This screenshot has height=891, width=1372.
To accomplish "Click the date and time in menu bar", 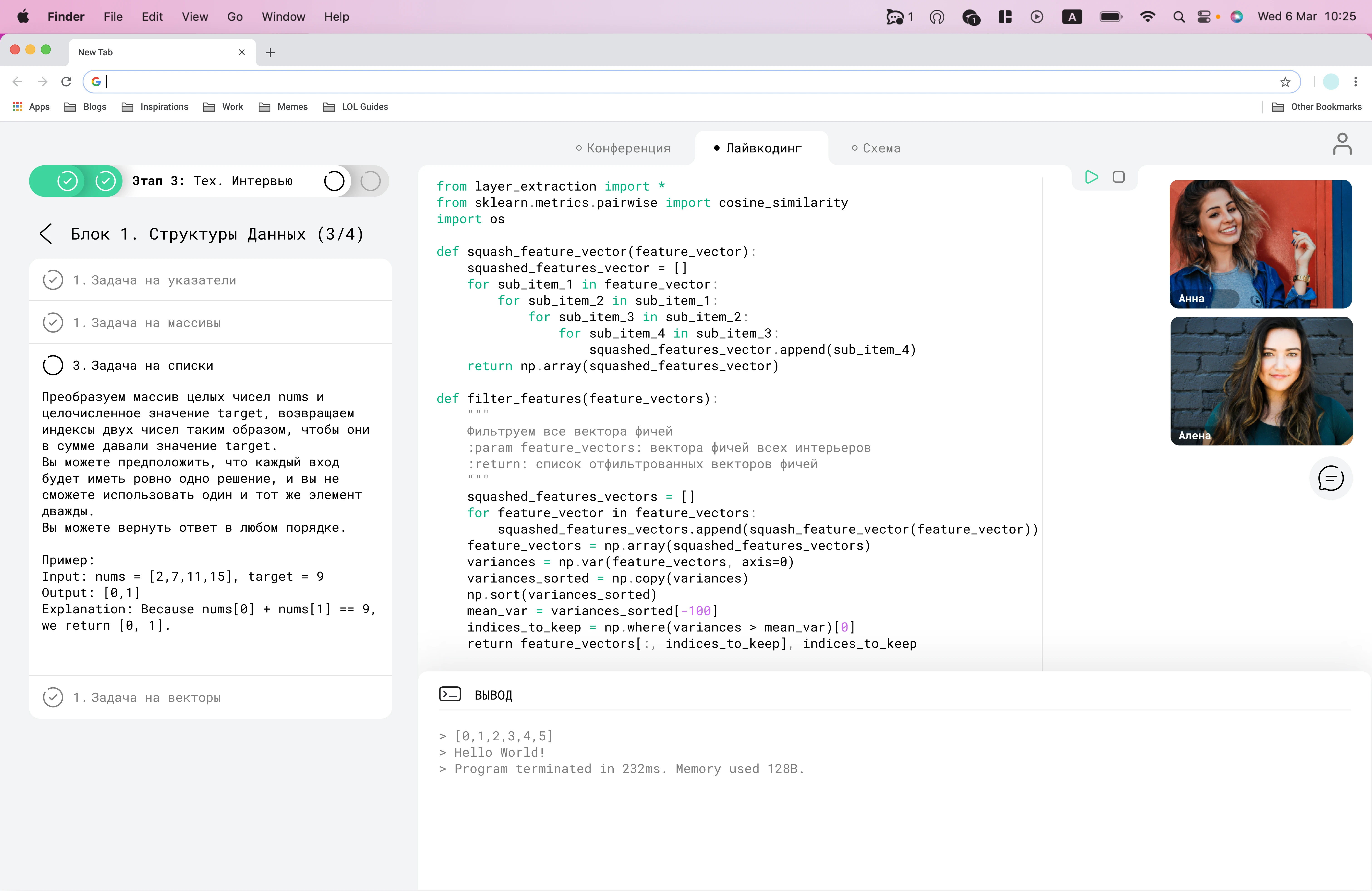I will [1307, 17].
